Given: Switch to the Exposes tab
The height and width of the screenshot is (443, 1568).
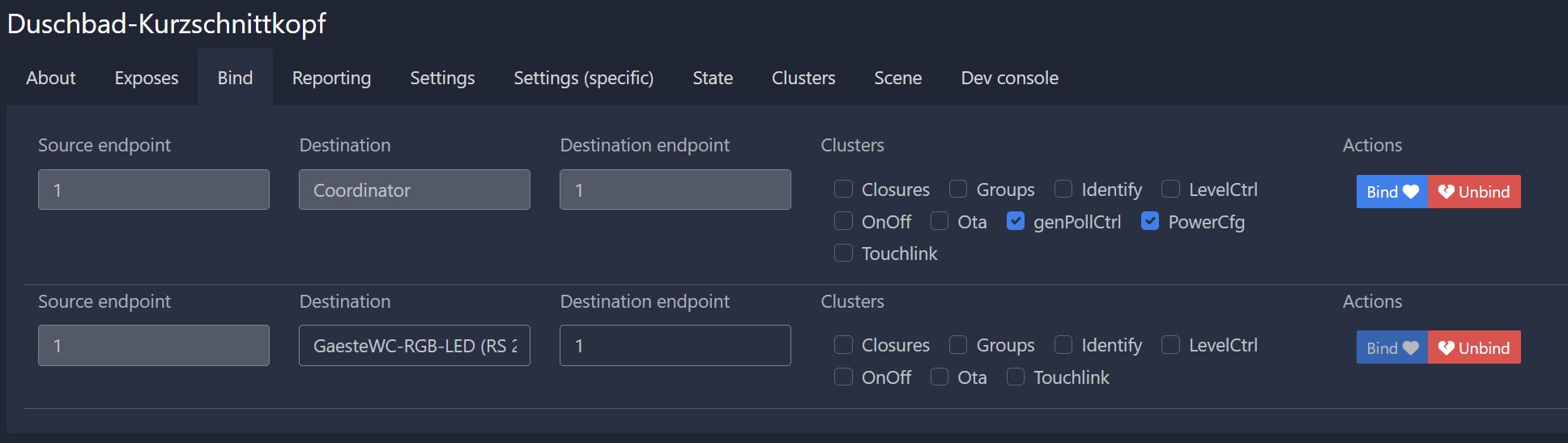Looking at the screenshot, I should (x=147, y=78).
